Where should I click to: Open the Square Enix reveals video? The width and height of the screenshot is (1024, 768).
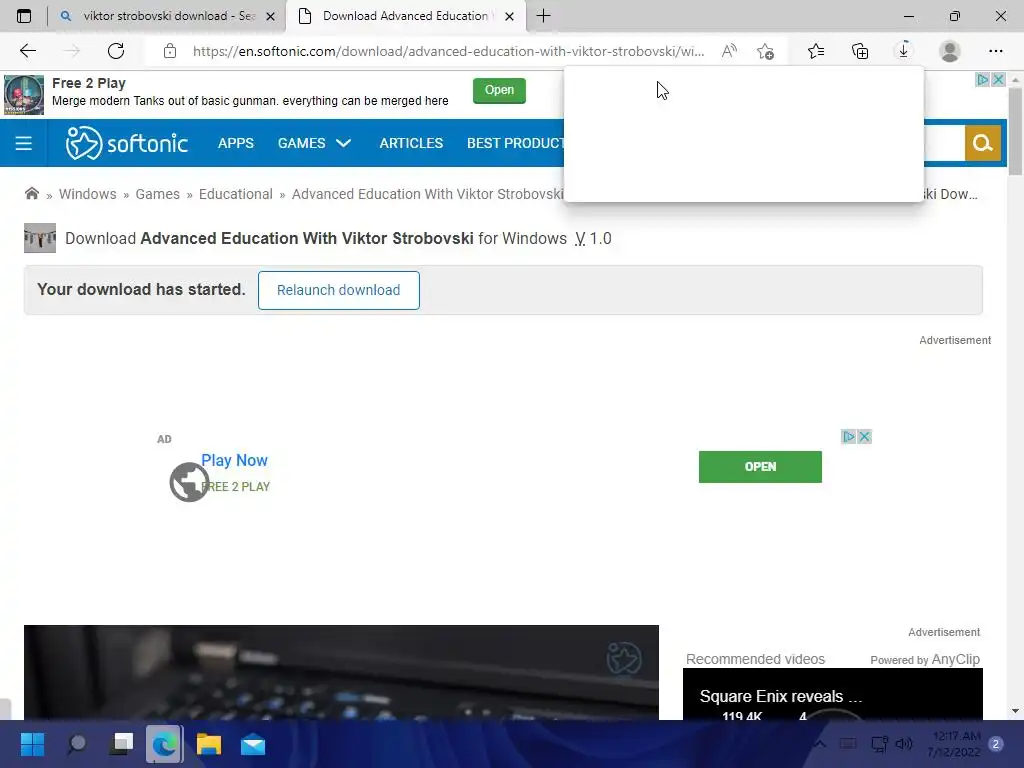833,695
